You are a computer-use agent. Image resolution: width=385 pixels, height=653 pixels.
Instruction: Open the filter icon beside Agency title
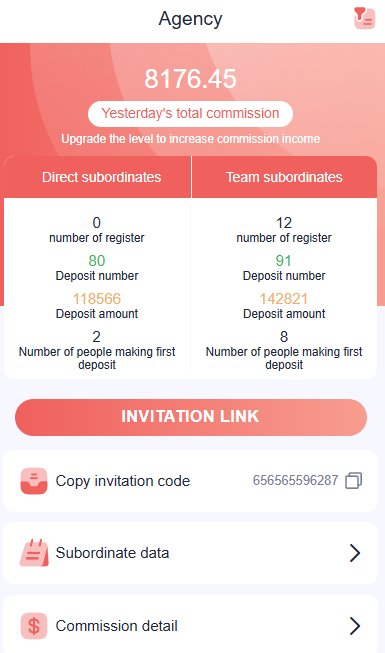click(365, 18)
